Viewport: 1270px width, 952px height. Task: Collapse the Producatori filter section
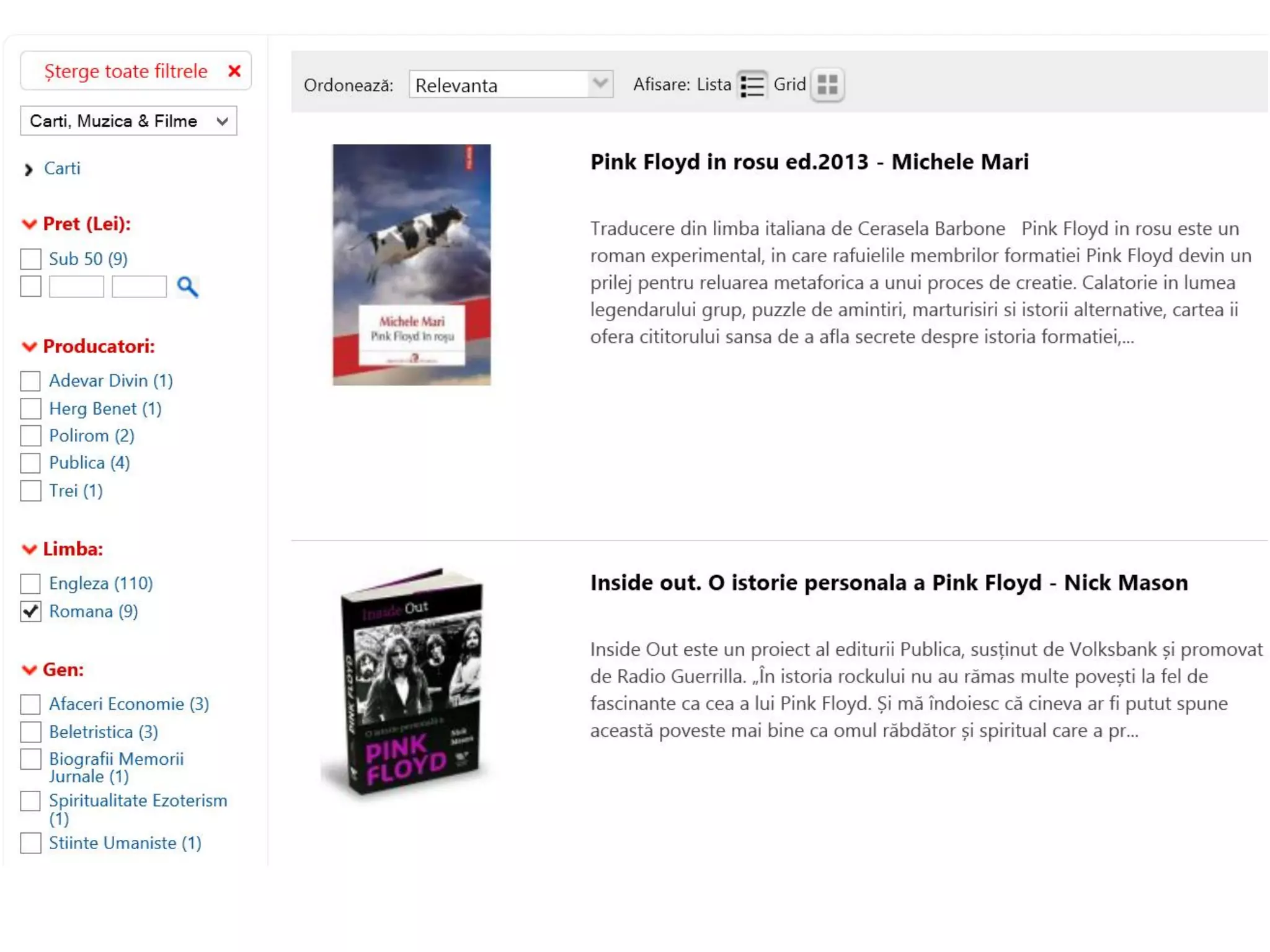click(x=29, y=346)
